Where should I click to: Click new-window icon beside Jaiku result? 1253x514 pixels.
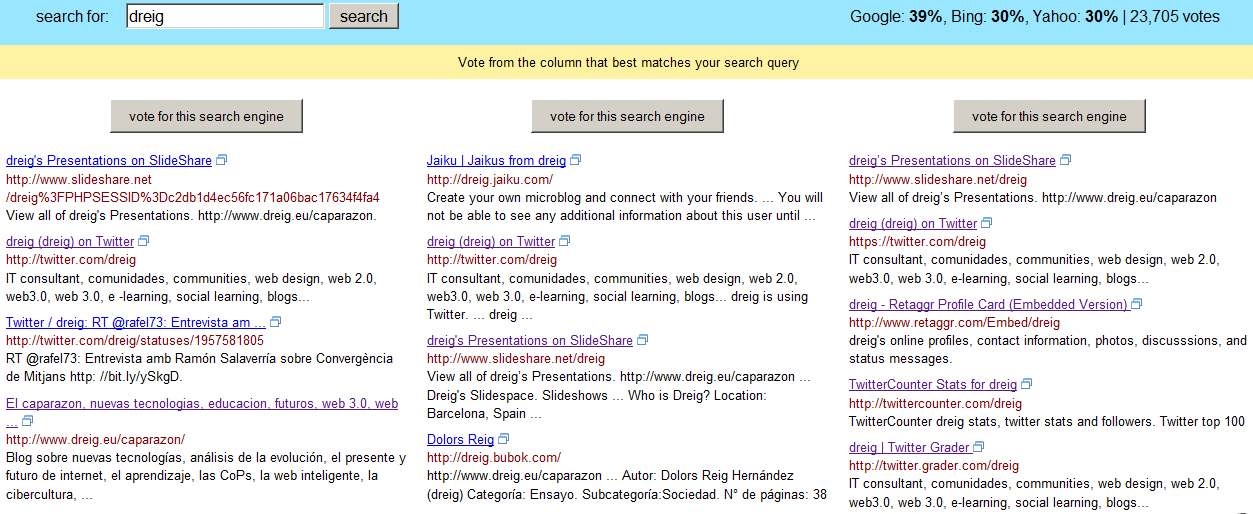(576, 160)
